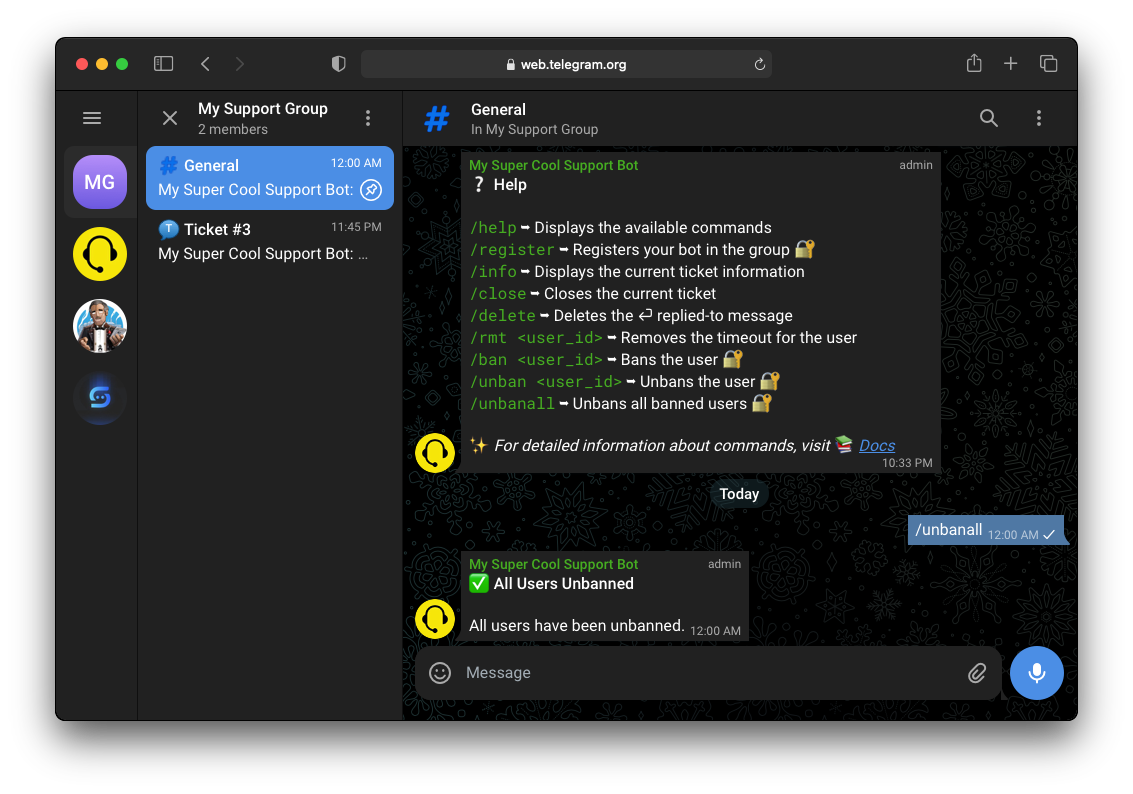
Task: Open the Ticket #3 topic
Action: click(x=270, y=241)
